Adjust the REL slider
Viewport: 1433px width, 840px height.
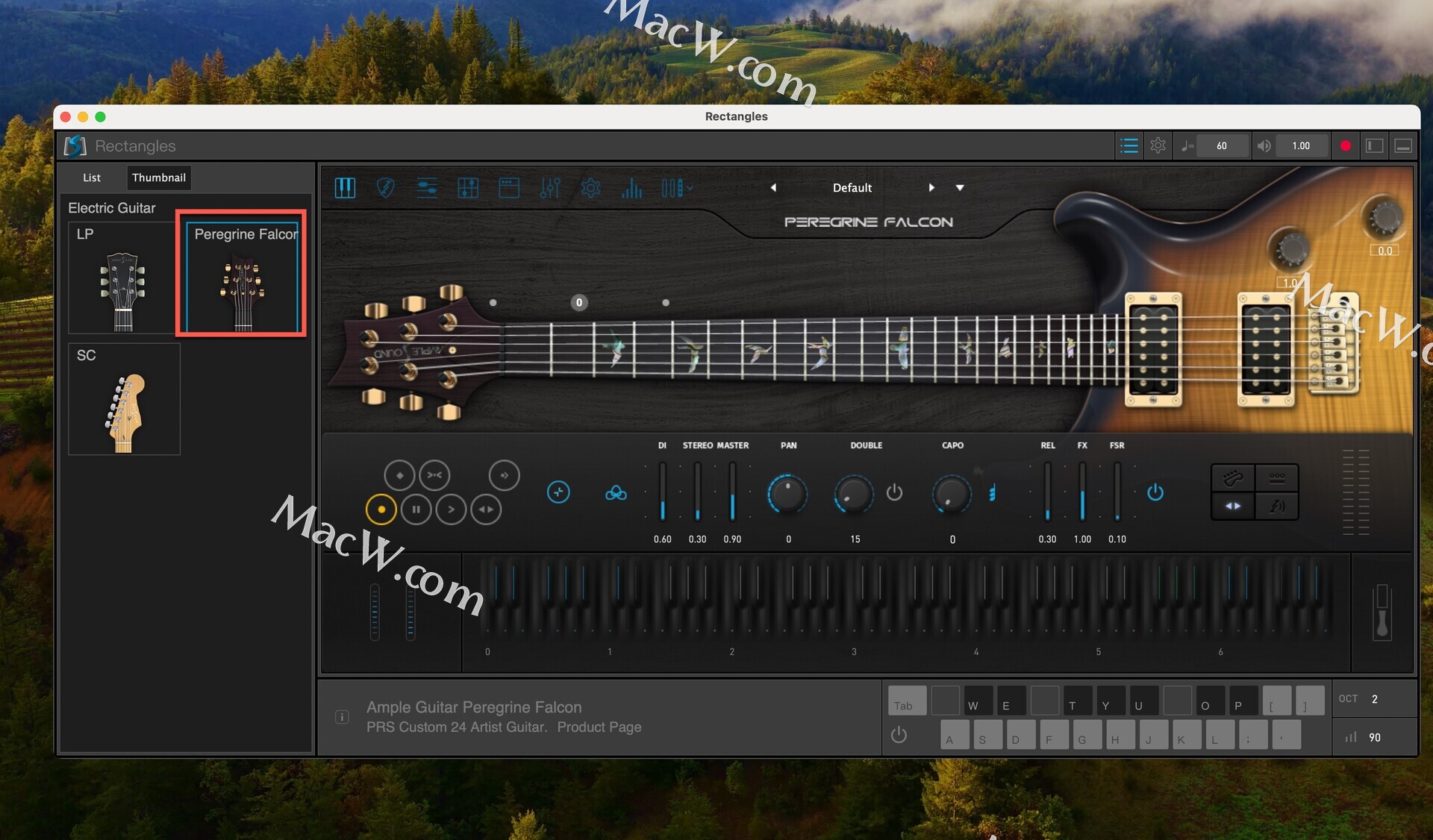point(1047,491)
